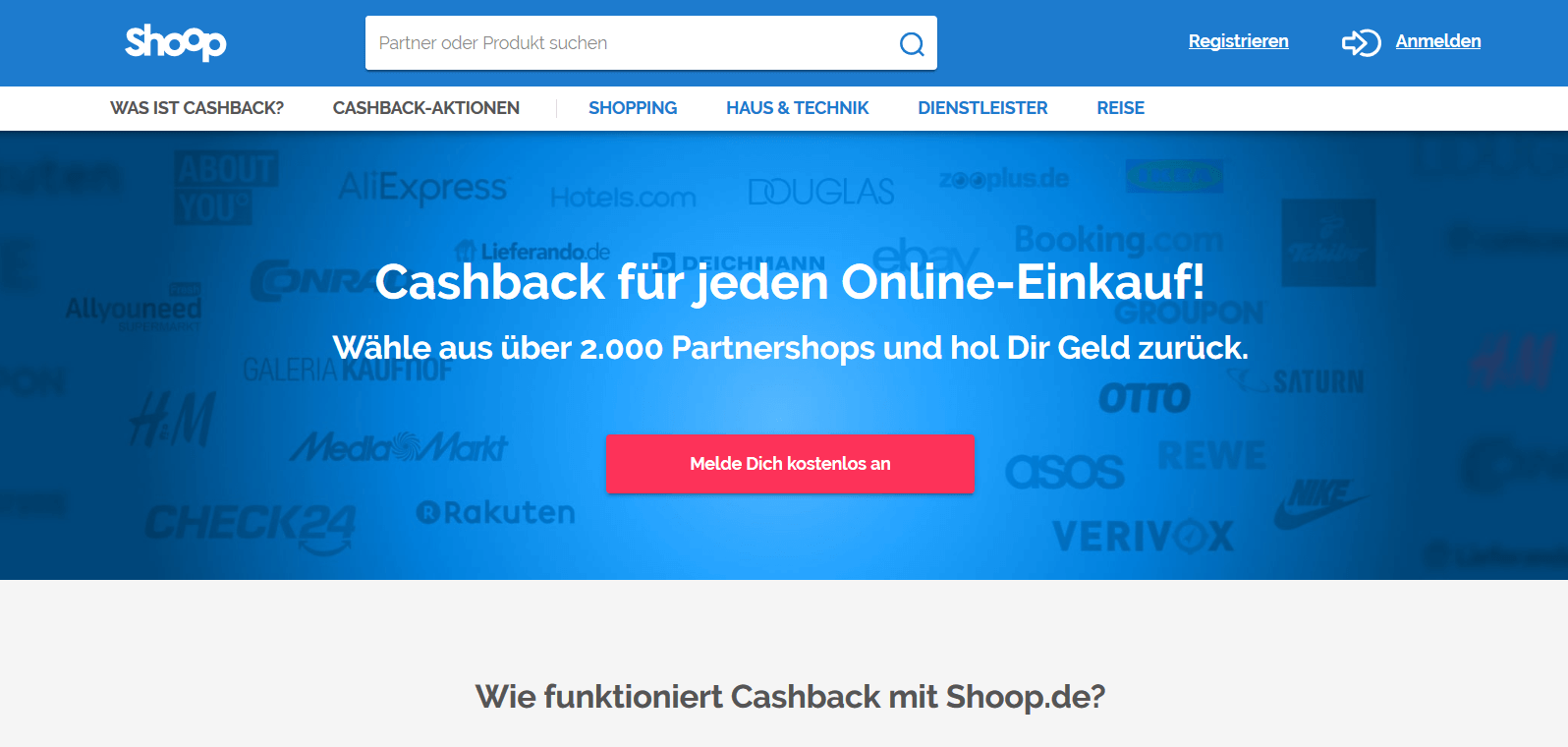Expand the SHOPPING category menu
This screenshot has width=1568, height=747.
point(633,108)
